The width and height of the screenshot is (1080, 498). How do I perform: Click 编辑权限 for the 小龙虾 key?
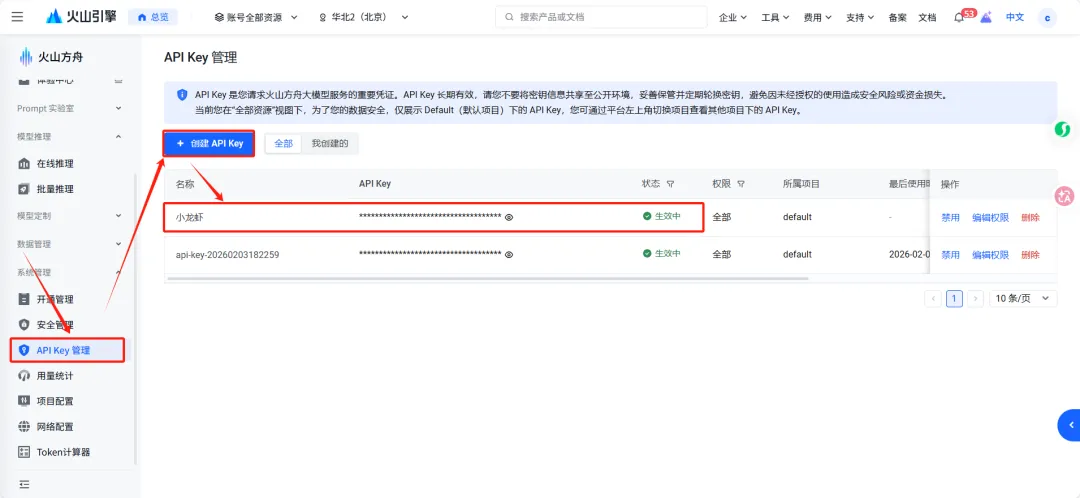[990, 217]
